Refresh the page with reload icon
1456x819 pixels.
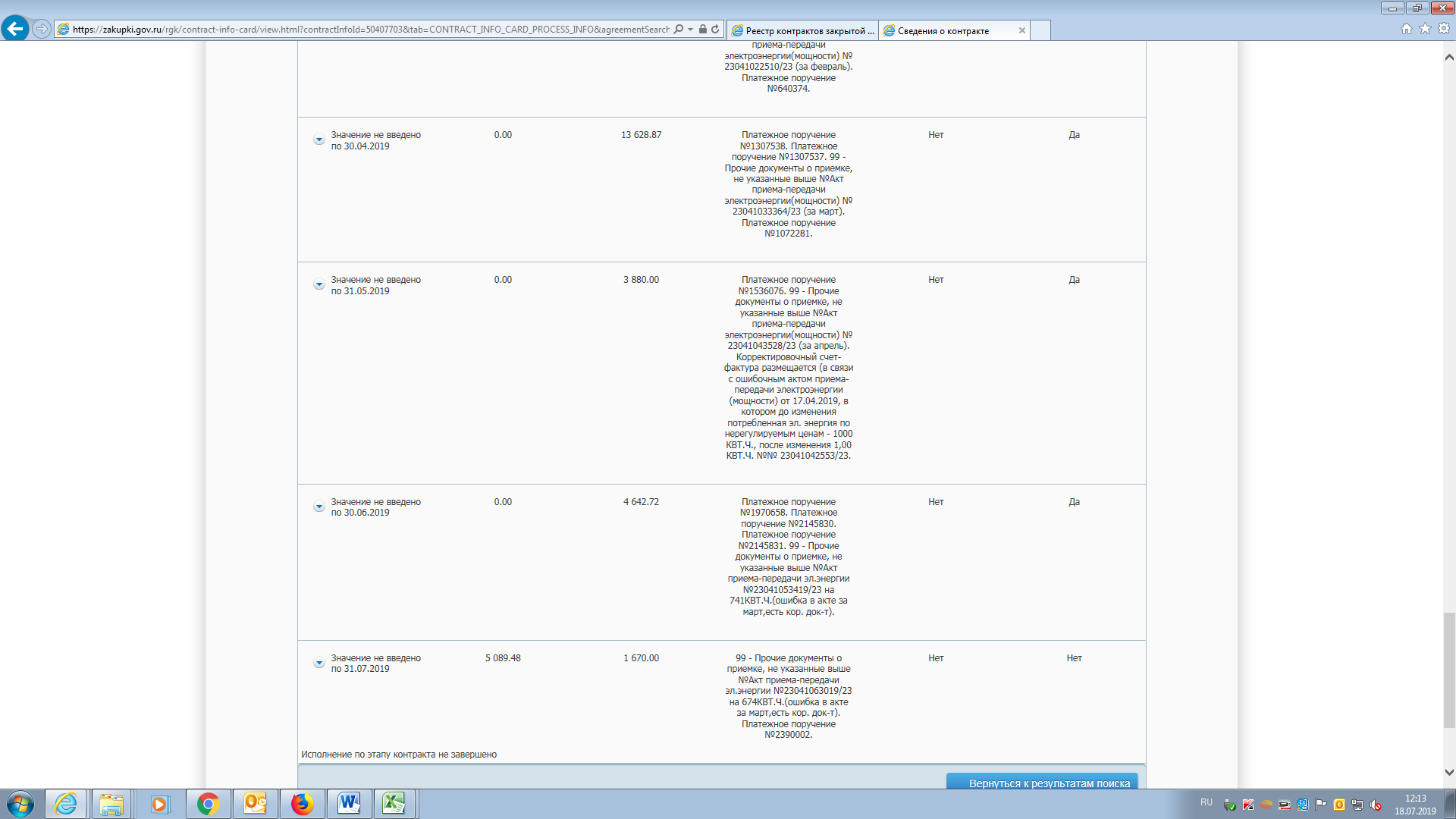pos(715,30)
